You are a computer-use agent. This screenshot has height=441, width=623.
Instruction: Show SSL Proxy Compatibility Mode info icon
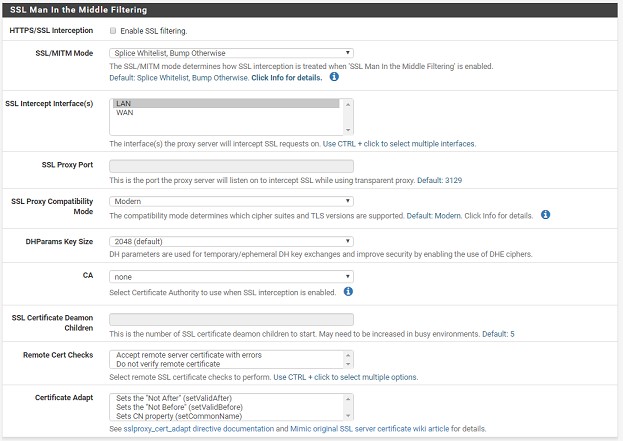[546, 215]
